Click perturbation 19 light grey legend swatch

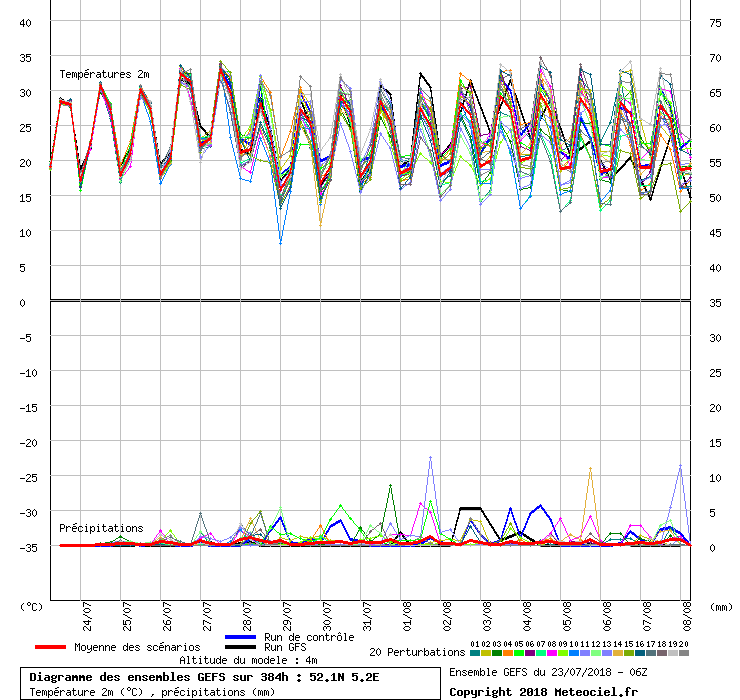click(x=673, y=653)
